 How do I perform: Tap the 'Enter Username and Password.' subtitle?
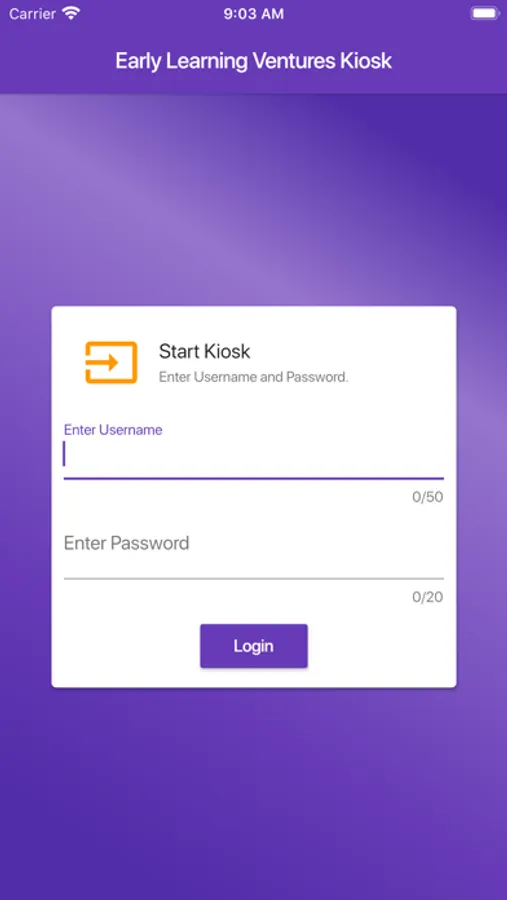254,378
